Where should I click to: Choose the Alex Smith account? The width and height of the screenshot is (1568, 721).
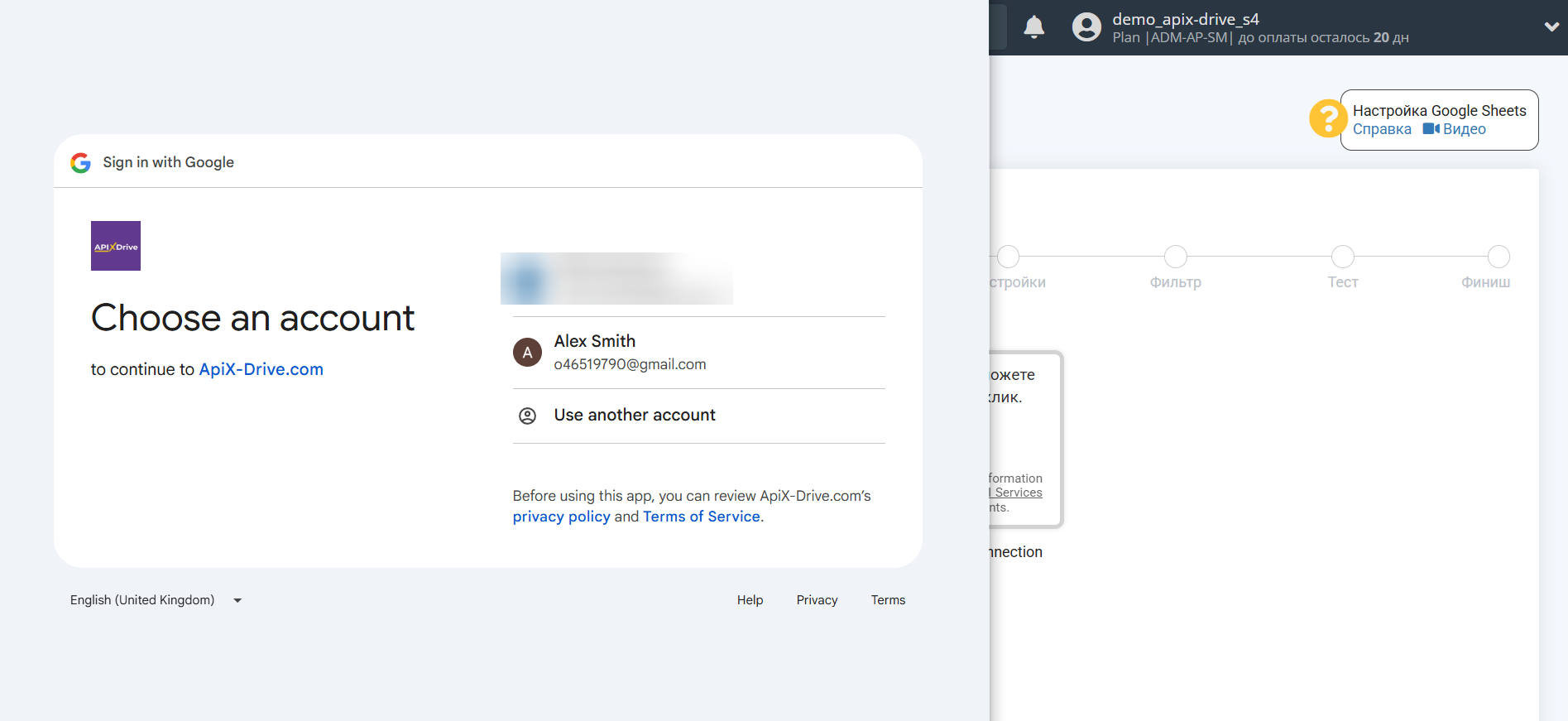click(699, 353)
